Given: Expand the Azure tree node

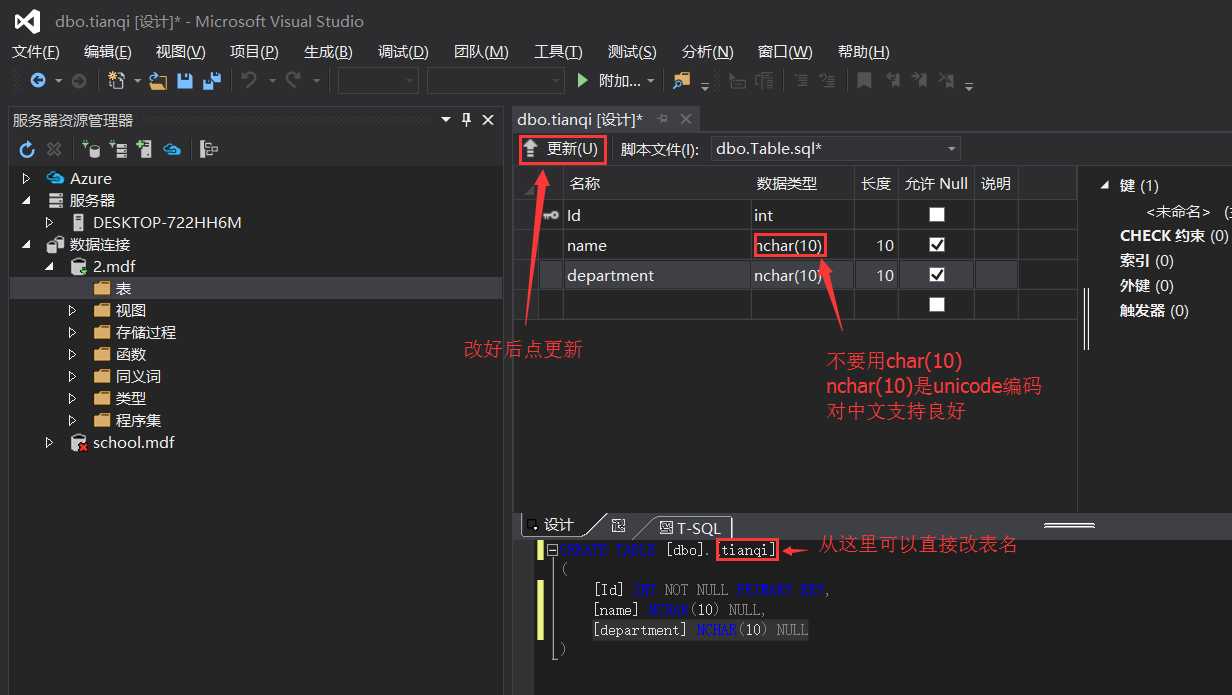Looking at the screenshot, I should click(x=27, y=179).
